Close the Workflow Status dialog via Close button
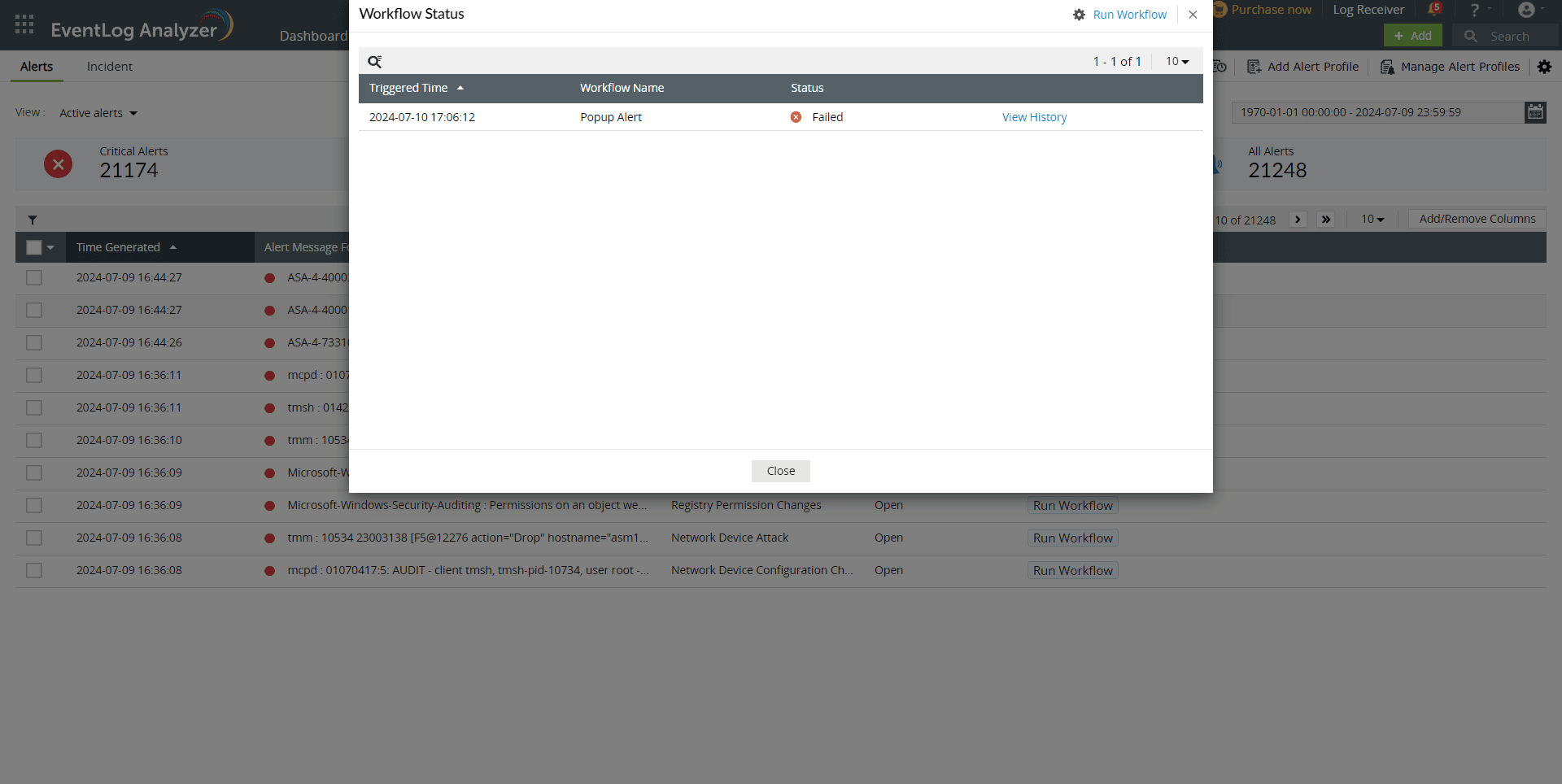 click(x=780, y=471)
